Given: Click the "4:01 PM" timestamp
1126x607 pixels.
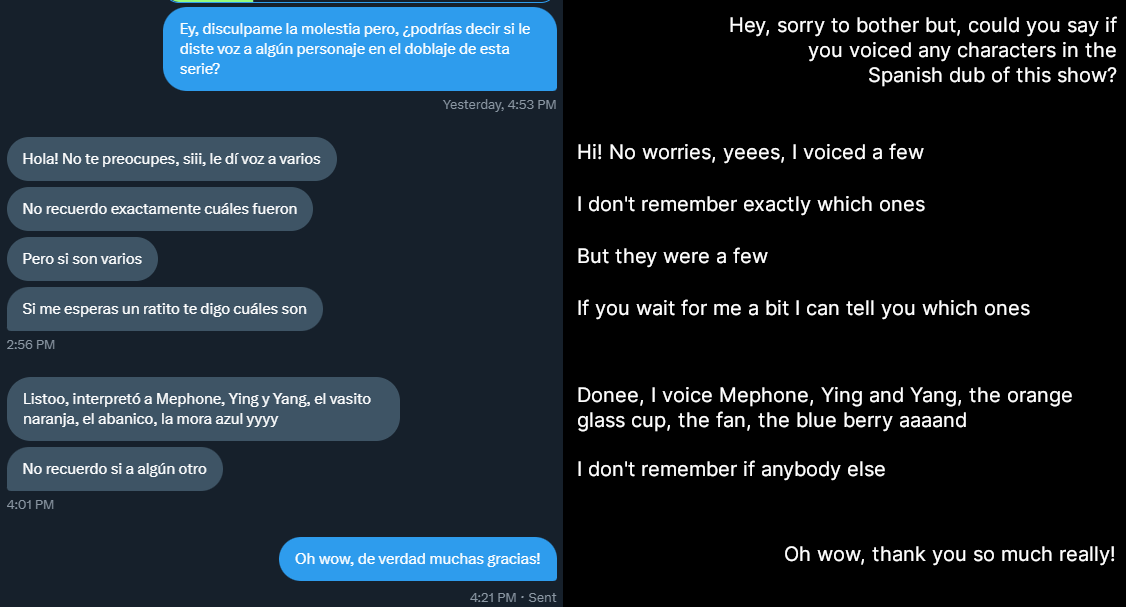Looking at the screenshot, I should [31, 505].
